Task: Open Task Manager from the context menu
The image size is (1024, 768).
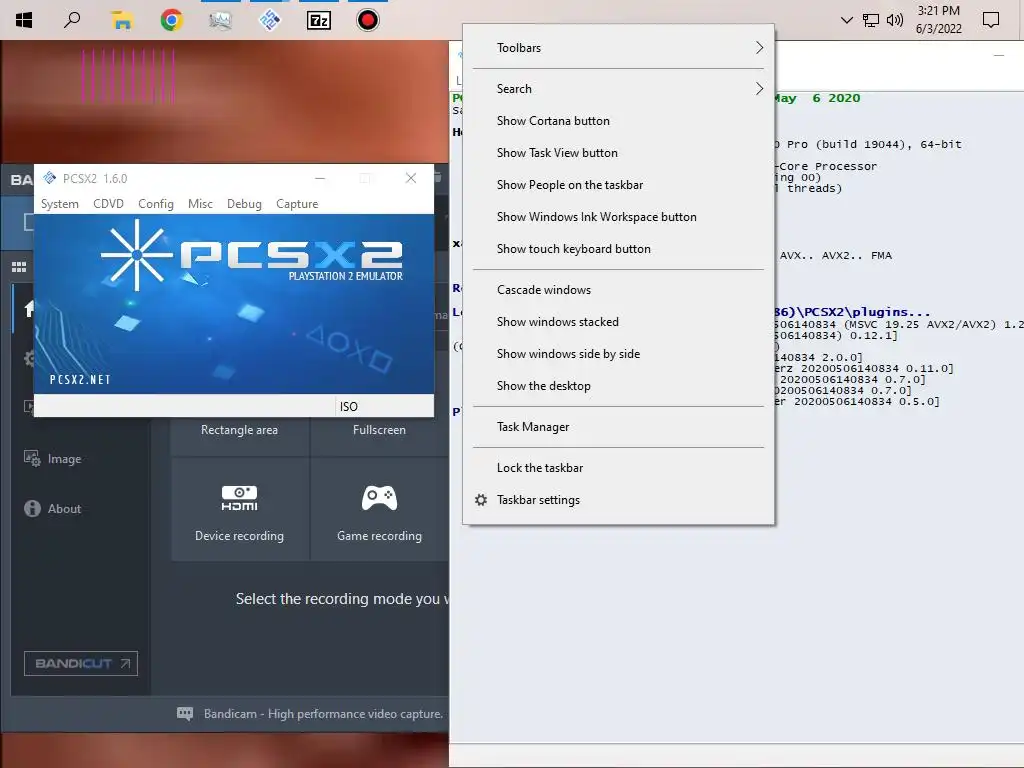Action: coord(618,427)
